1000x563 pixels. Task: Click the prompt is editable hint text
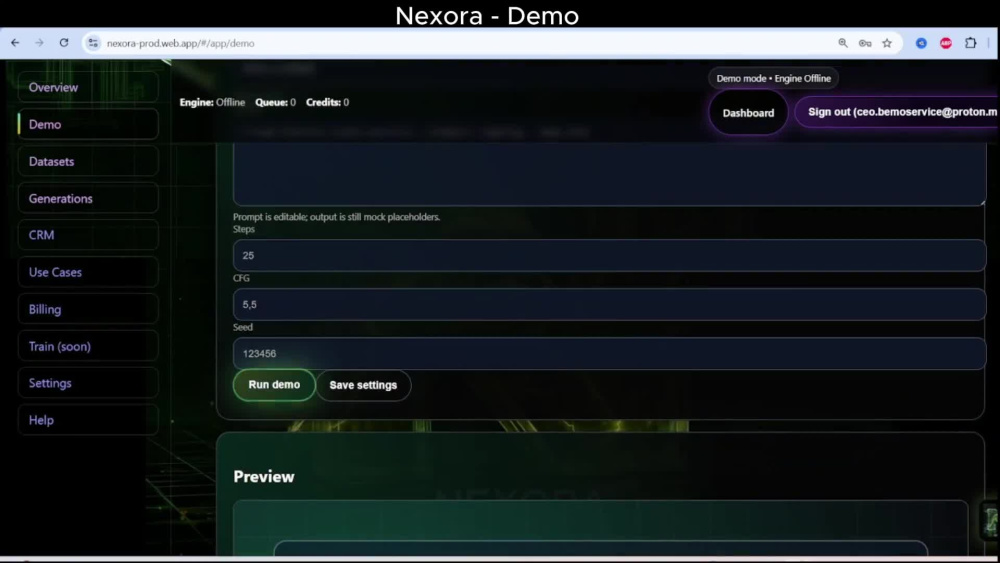(x=337, y=217)
